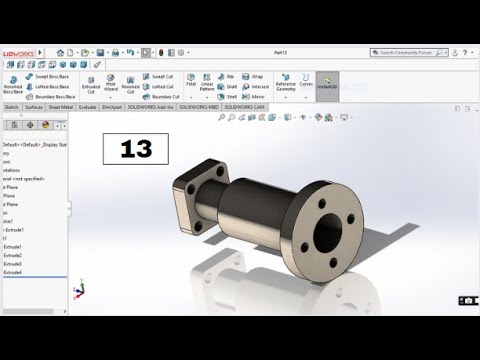The width and height of the screenshot is (480, 360).
Task: Open dropdown arrow next to Save icon
Action: (107, 53)
